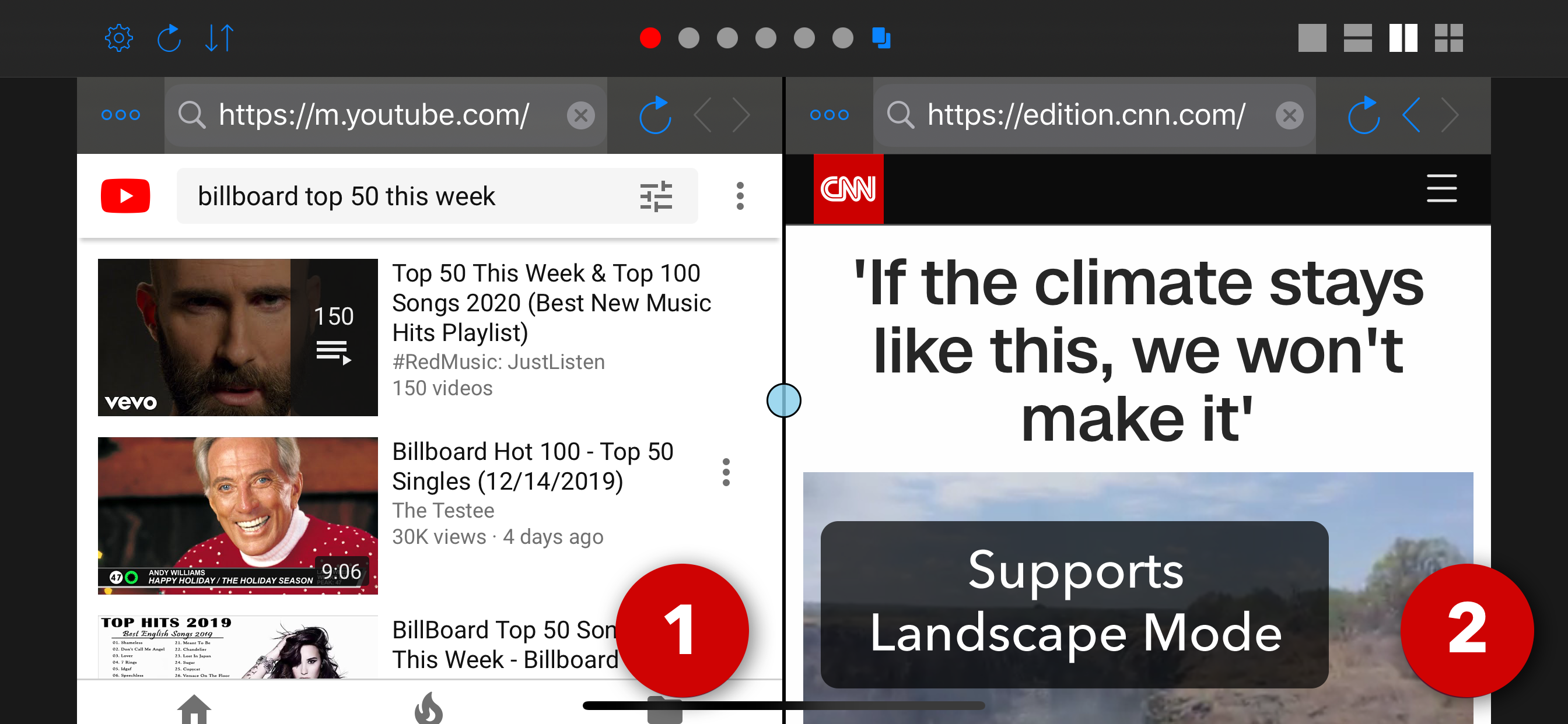Open the YouTube pane three-circles menu
1568x724 pixels.
[x=121, y=115]
